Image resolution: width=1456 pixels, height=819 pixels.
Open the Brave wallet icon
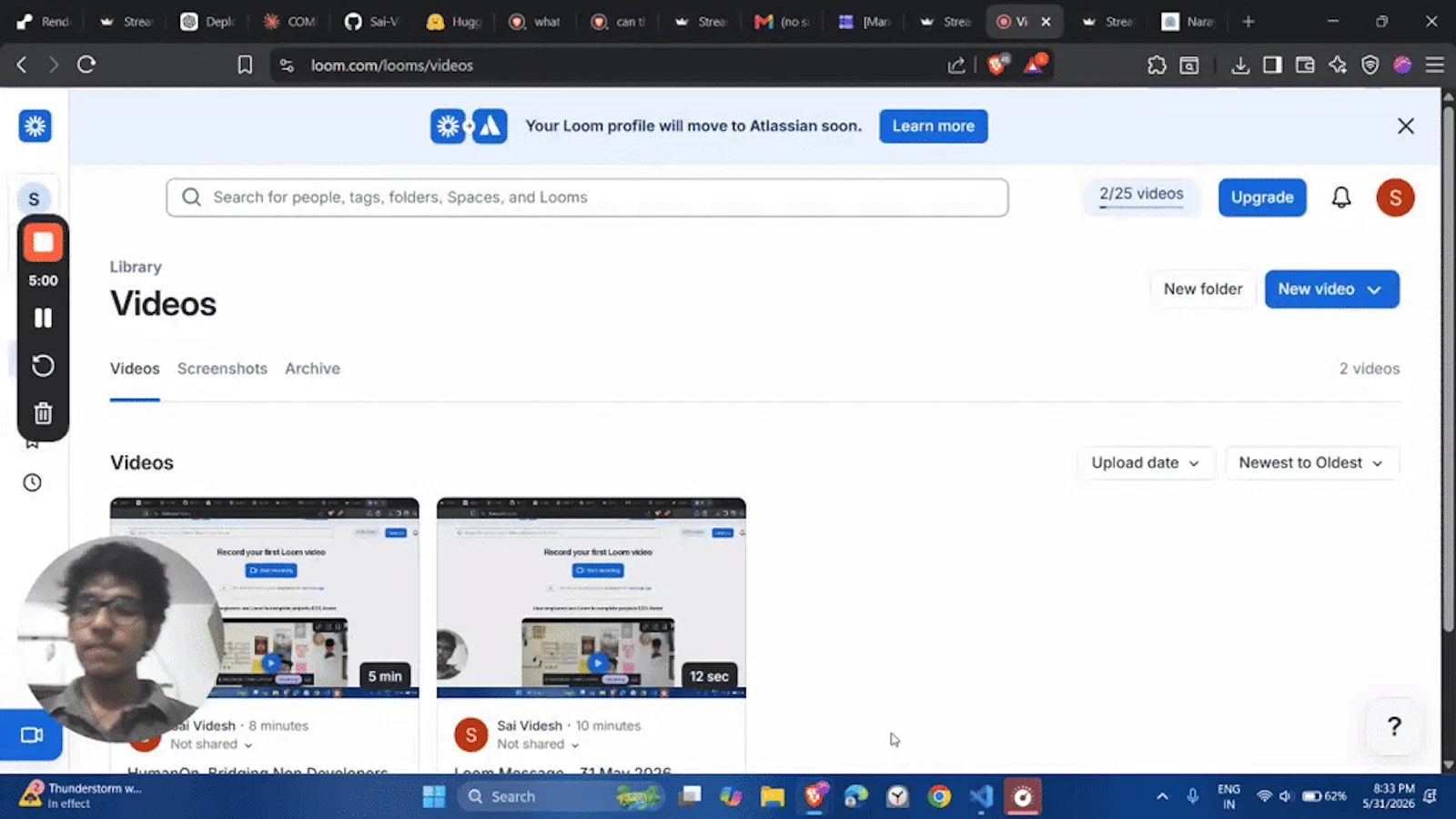tap(1305, 65)
